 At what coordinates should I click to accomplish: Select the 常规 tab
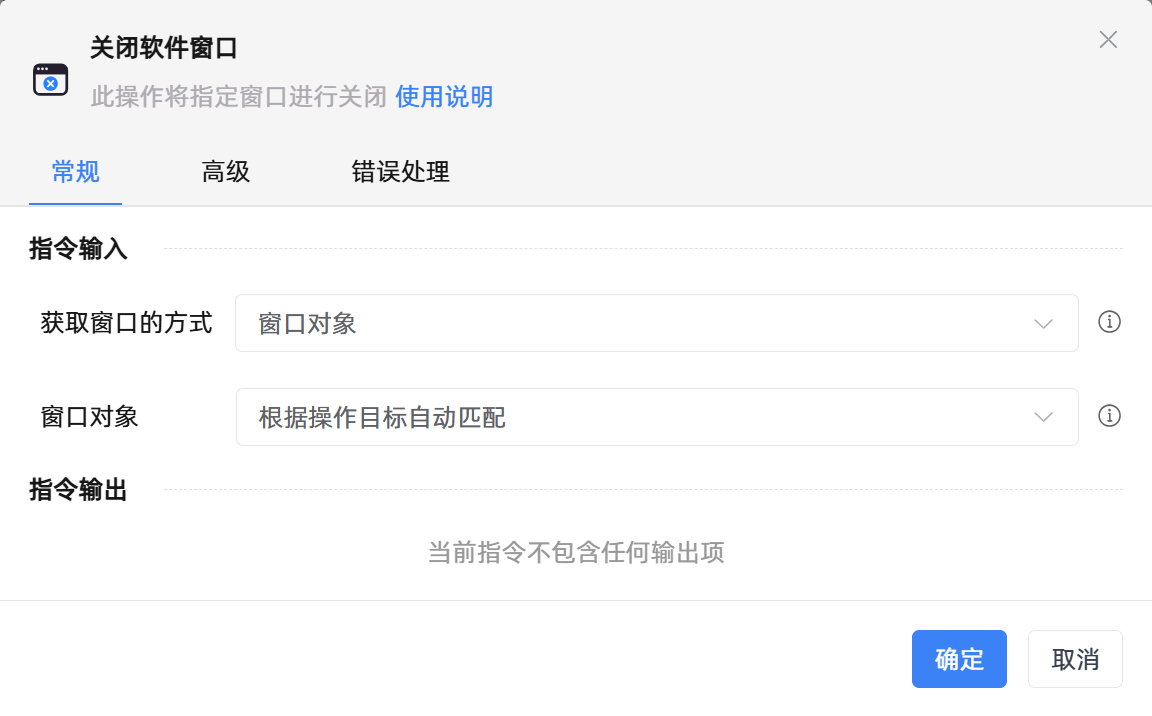pyautogui.click(x=75, y=172)
